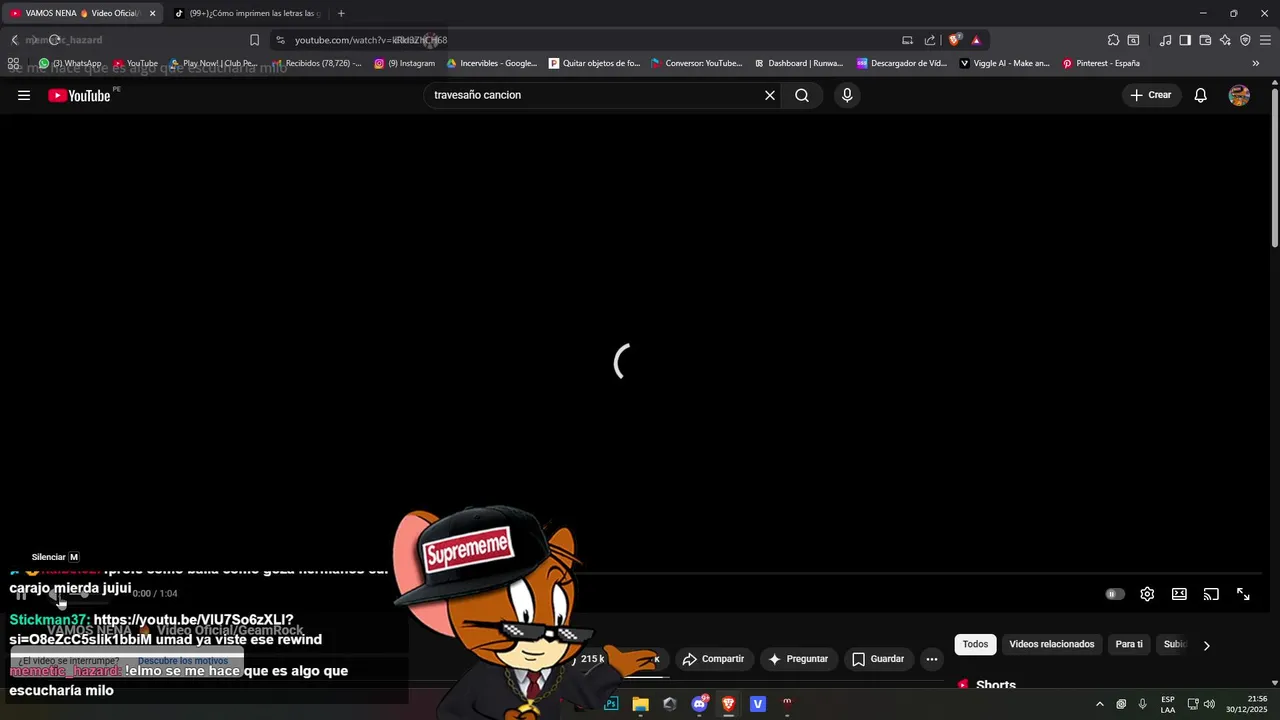Open Discord from the taskbar

click(x=699, y=704)
